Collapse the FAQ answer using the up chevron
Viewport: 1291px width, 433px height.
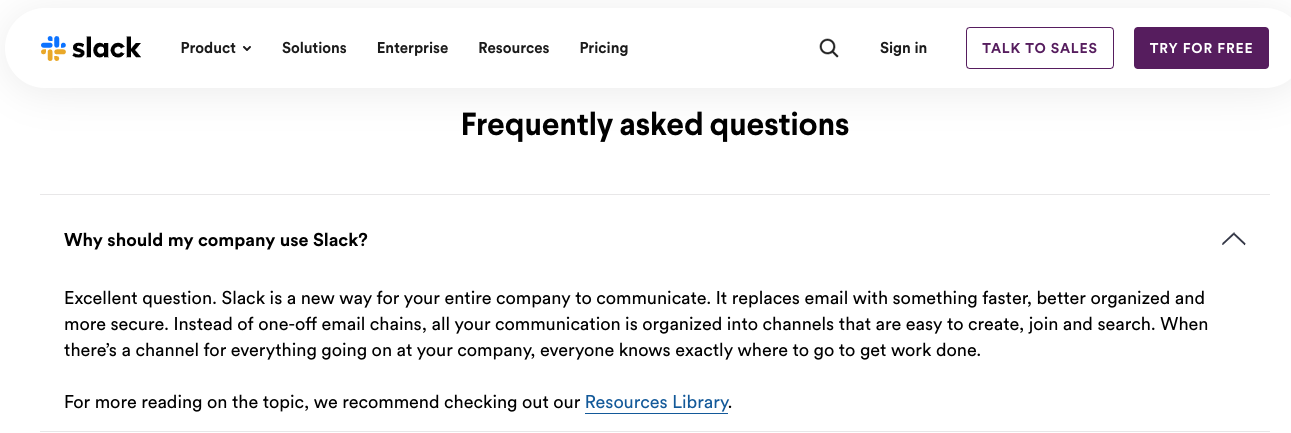point(1233,240)
